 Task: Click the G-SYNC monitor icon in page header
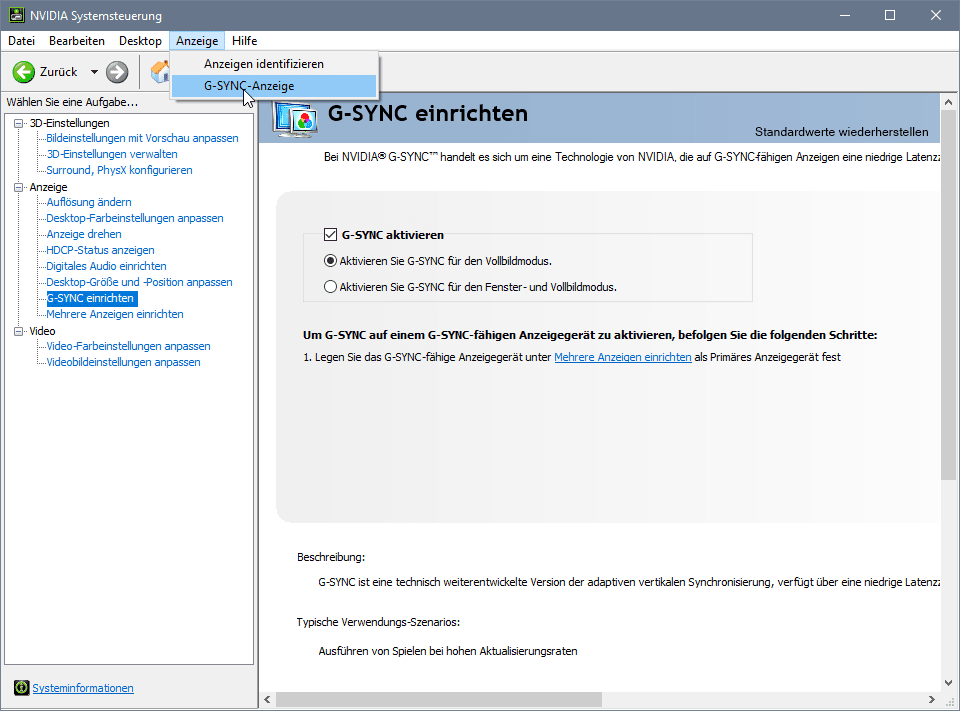(x=296, y=118)
